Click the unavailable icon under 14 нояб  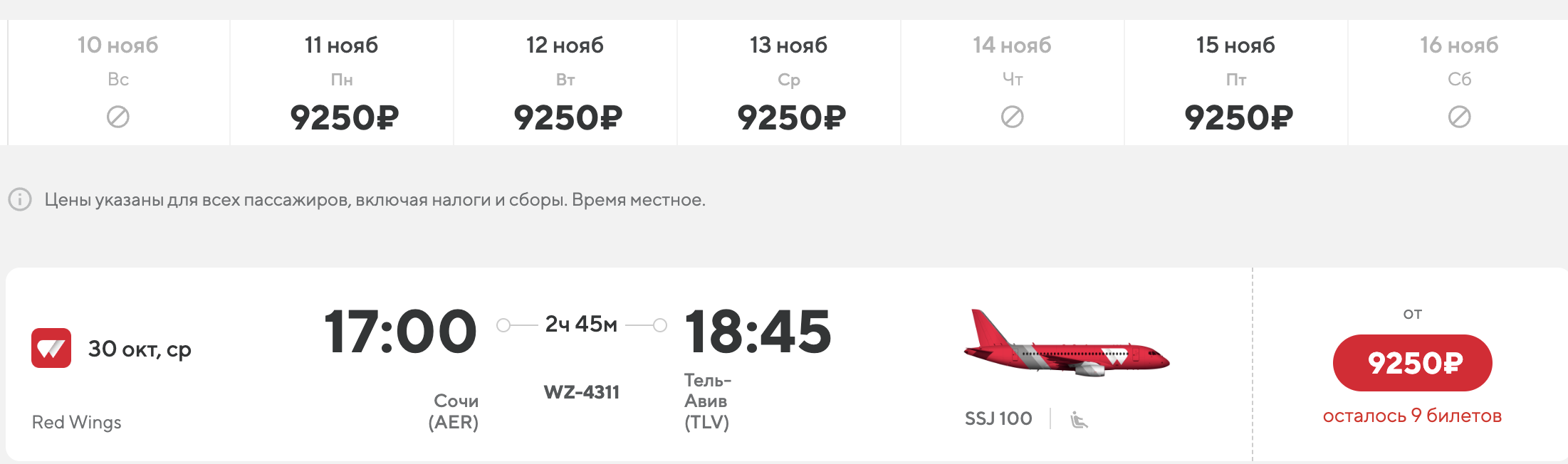[1013, 117]
